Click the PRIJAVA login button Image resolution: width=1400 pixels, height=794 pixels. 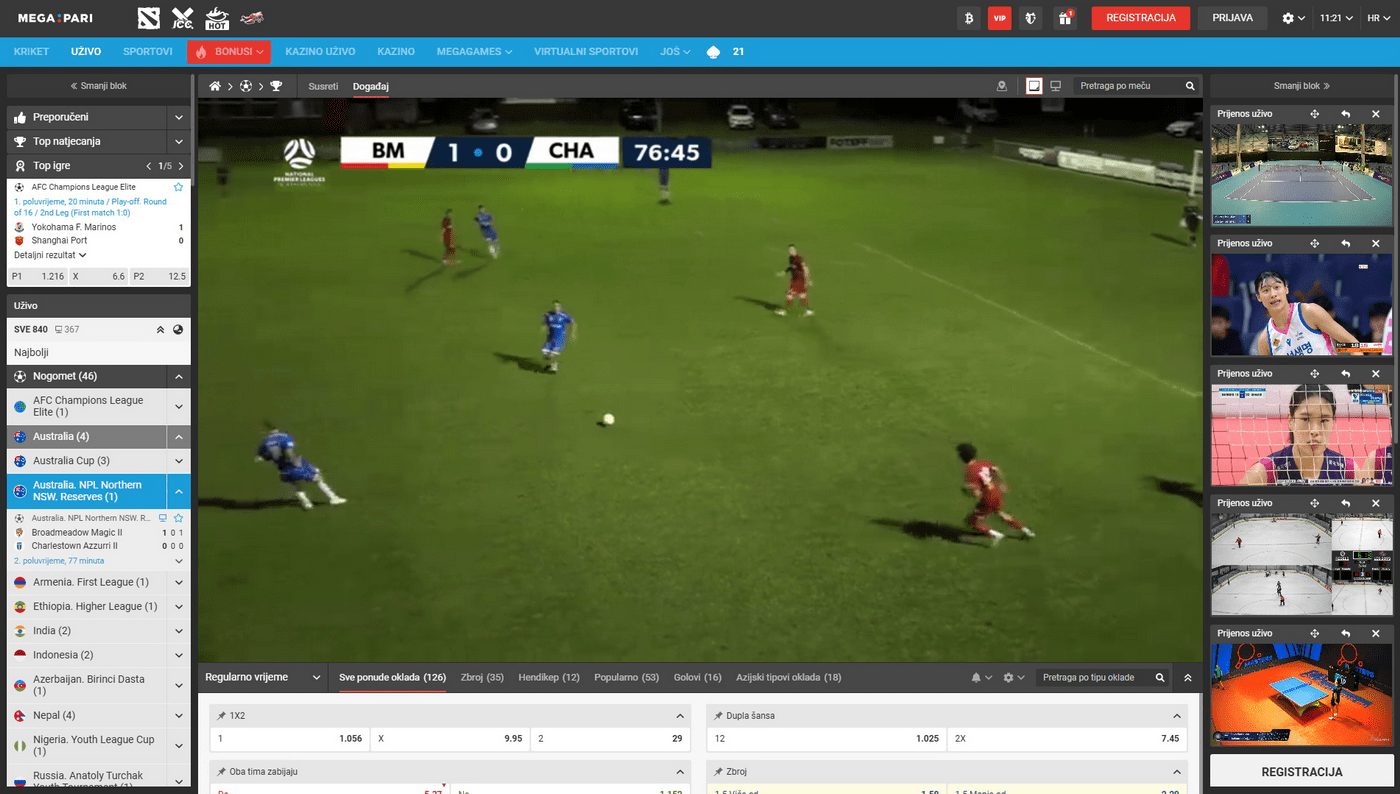pos(1232,18)
